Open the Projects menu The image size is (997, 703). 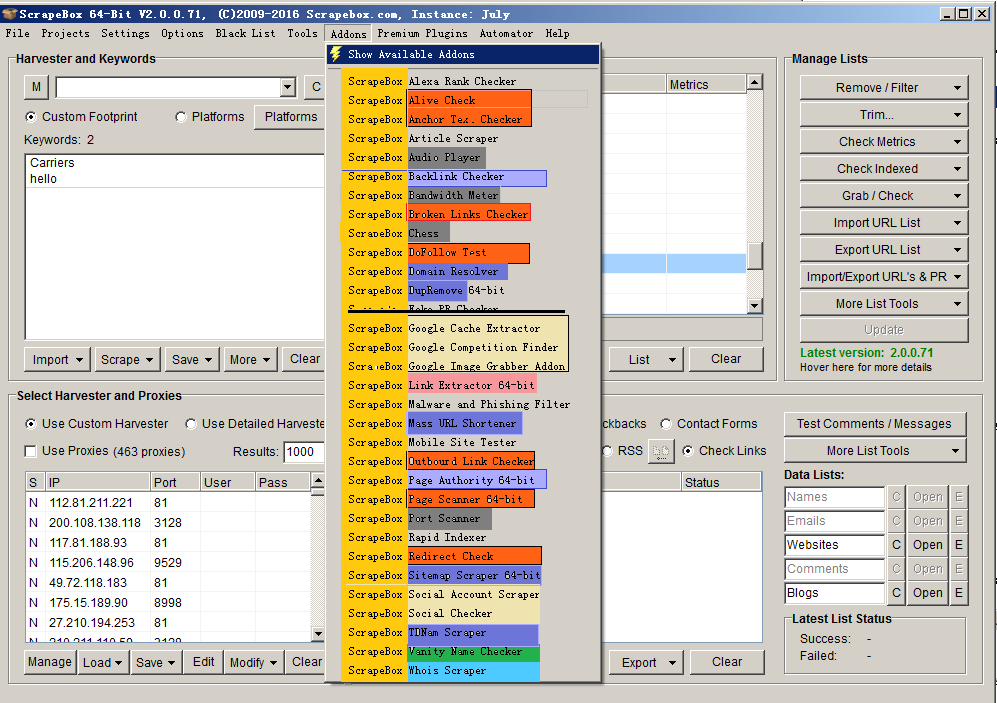[x=65, y=34]
